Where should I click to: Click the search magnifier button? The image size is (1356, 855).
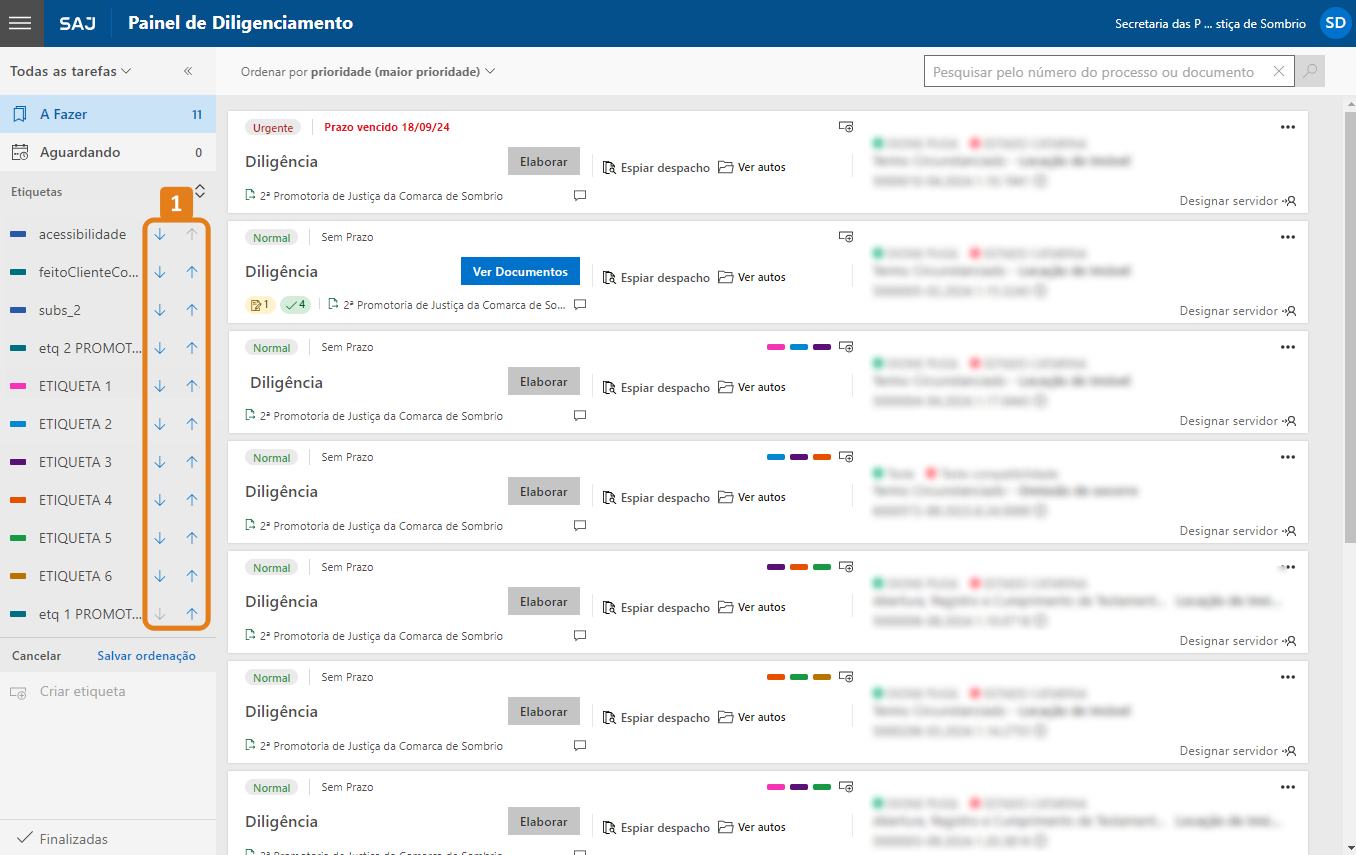1309,72
